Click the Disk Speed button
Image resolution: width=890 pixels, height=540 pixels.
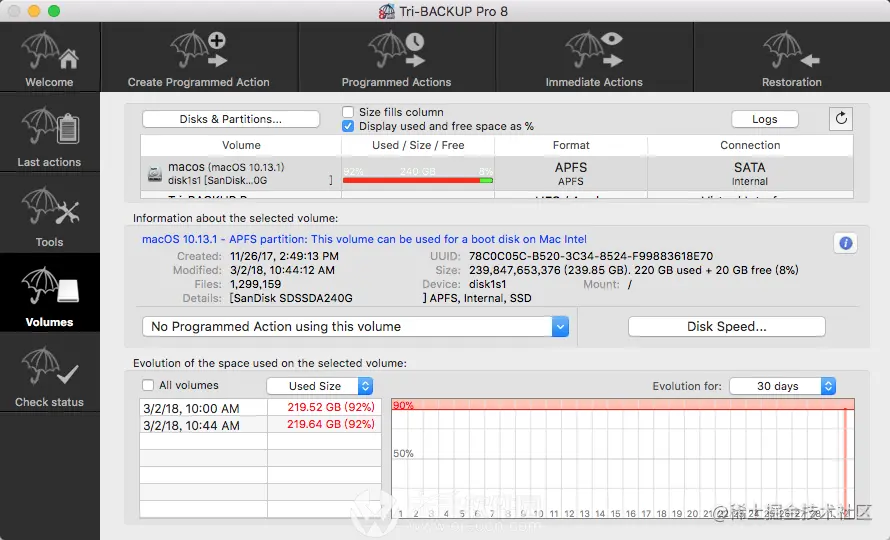tap(727, 326)
